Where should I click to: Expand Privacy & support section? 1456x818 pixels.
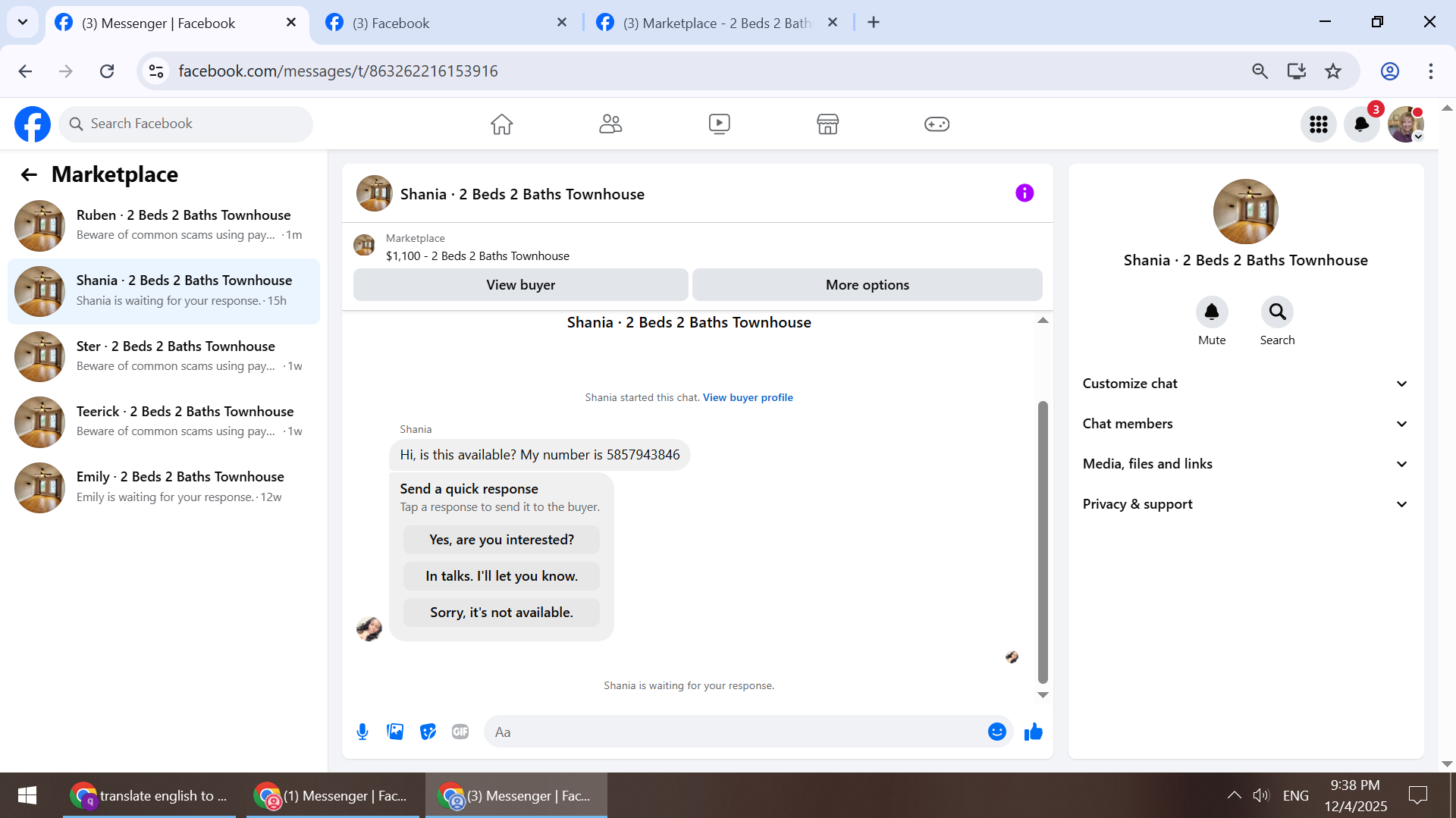(1246, 504)
